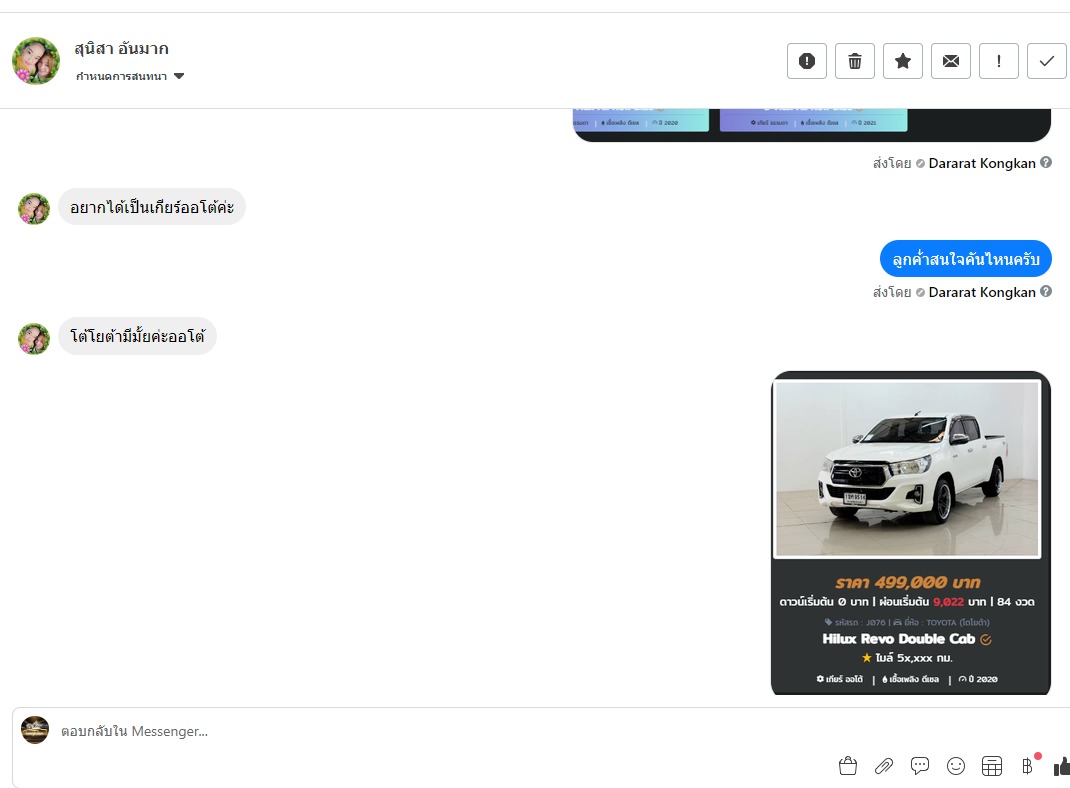The image size is (1070, 788).
Task: Star this conversation as important
Action: pos(903,61)
